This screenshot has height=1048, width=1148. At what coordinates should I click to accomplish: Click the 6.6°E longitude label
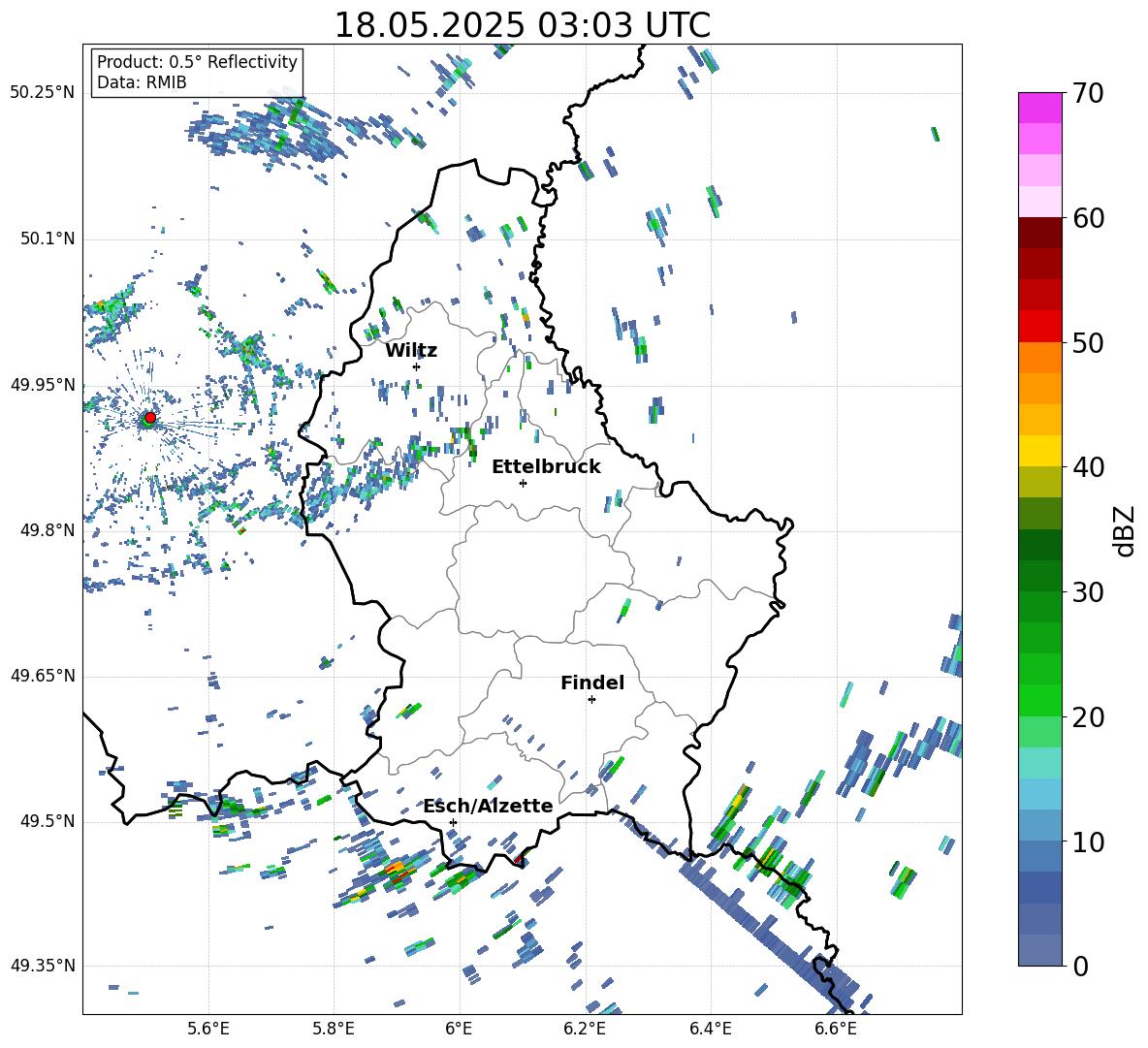(836, 1029)
